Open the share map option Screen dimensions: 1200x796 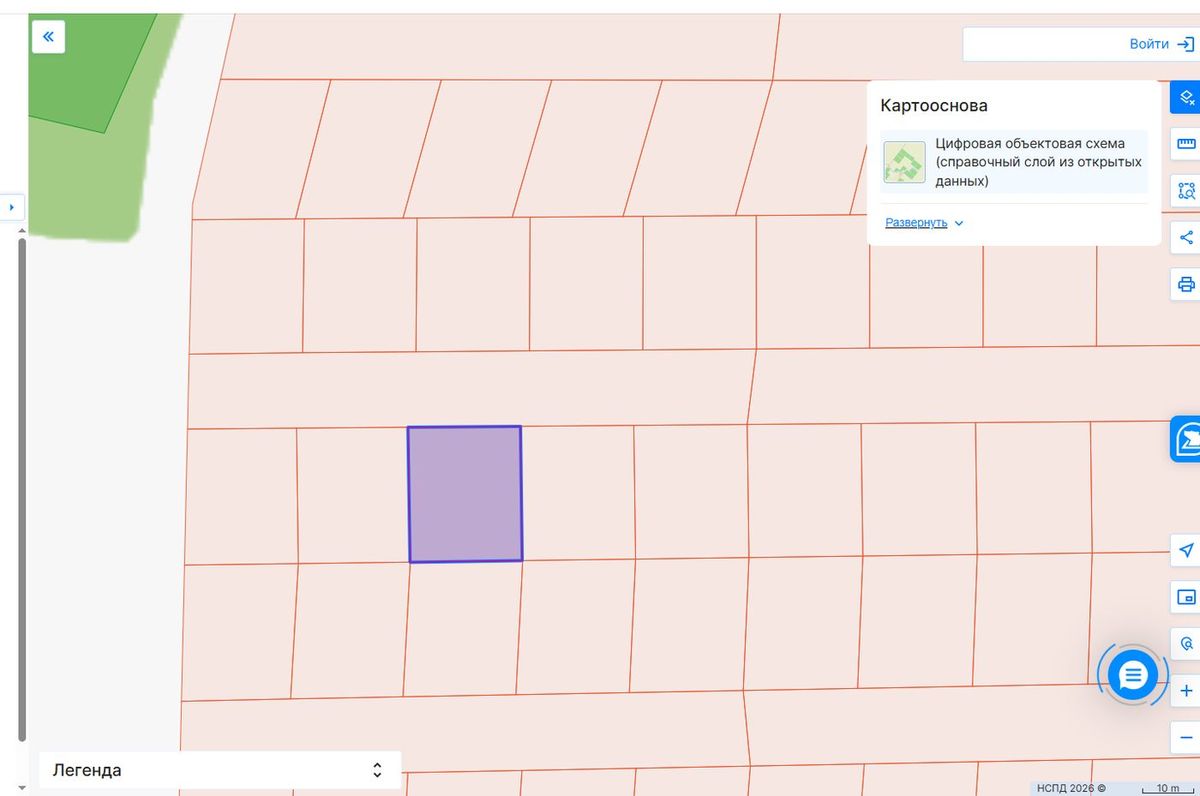tap(1186, 237)
